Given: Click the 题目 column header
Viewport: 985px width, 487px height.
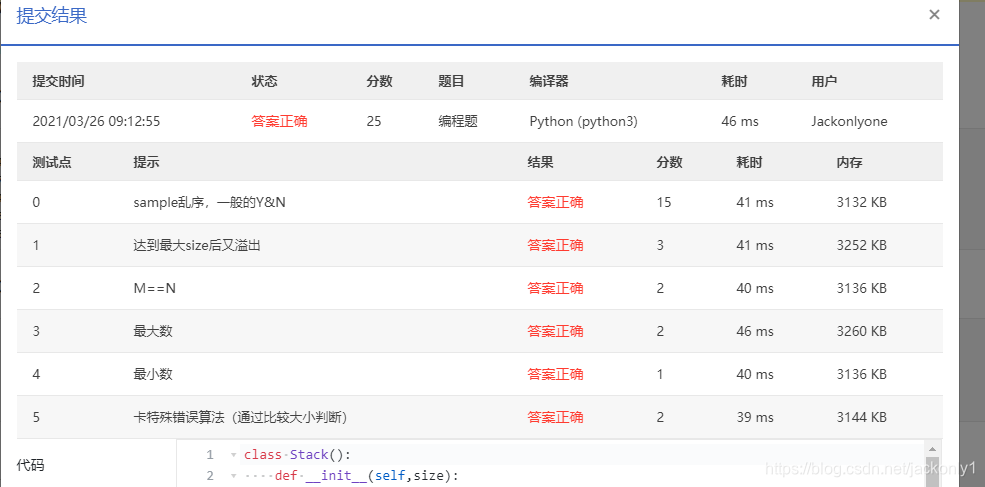Looking at the screenshot, I should [451, 81].
